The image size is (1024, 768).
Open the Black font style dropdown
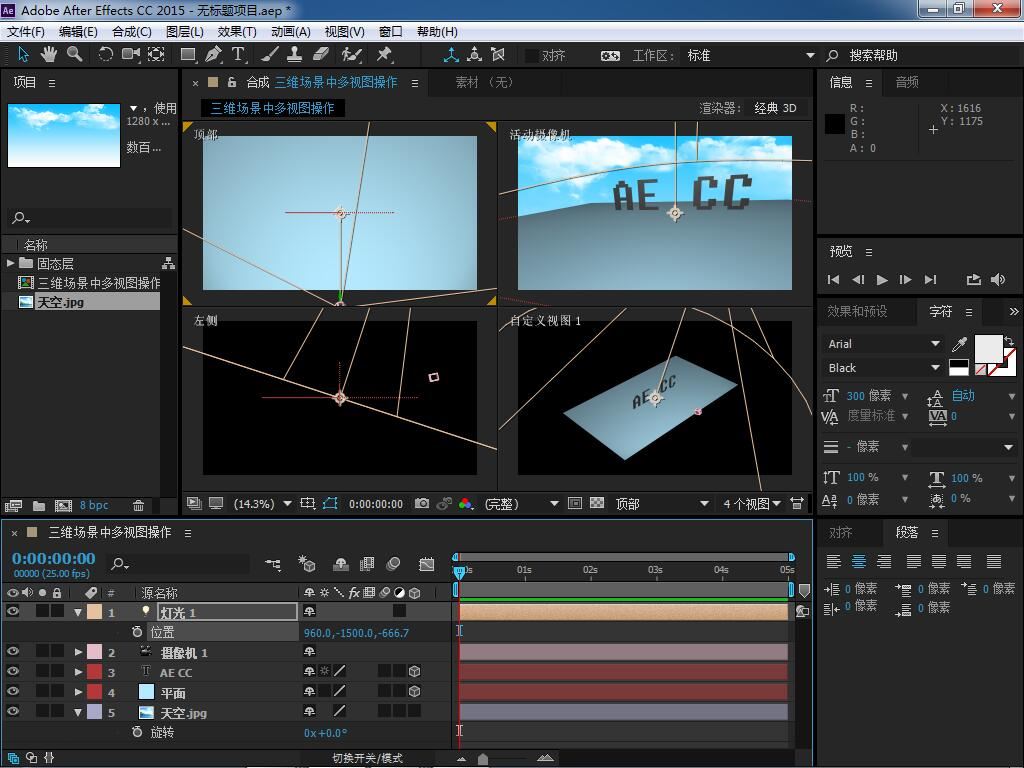pos(882,368)
